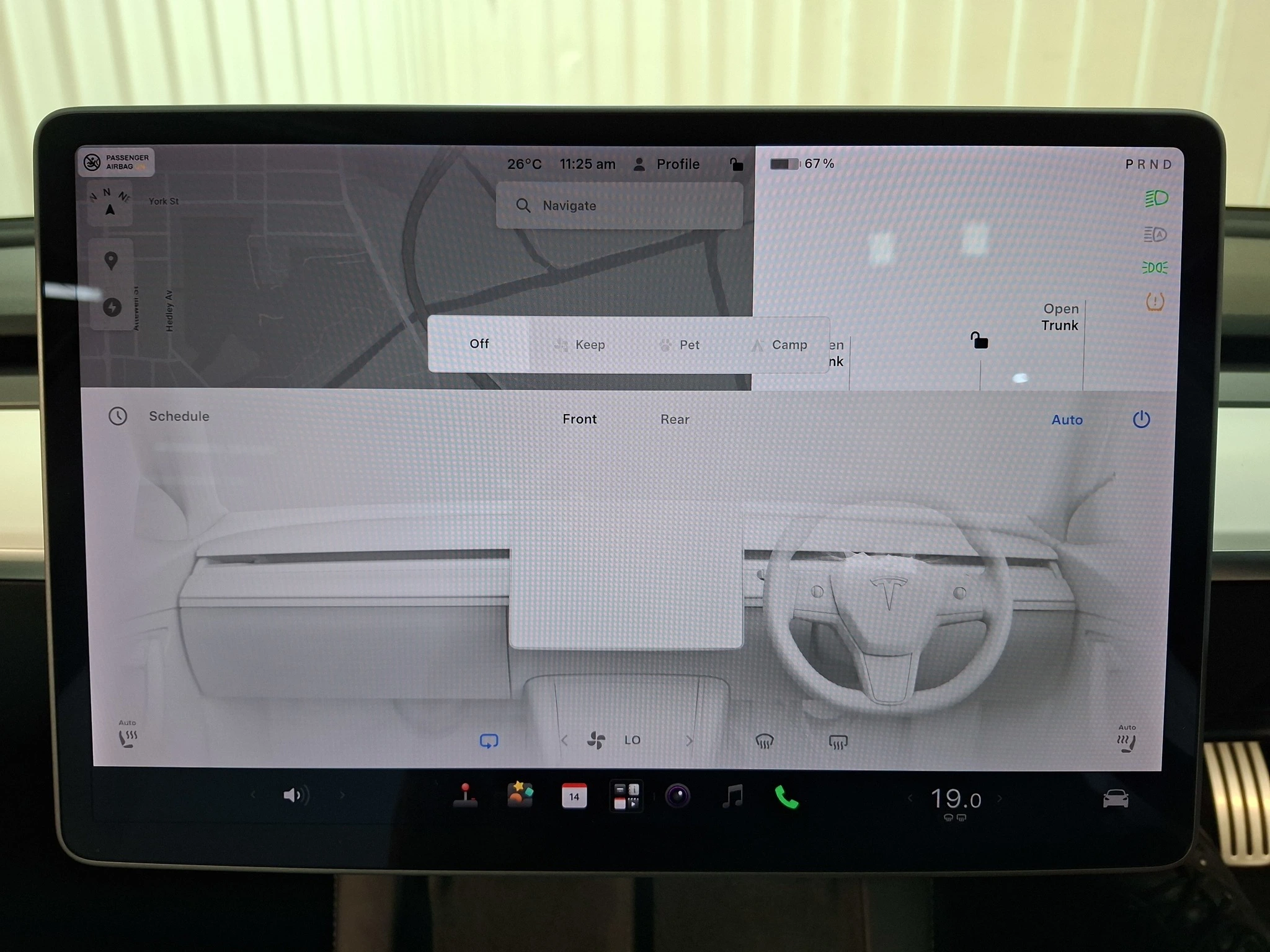Viewport: 1270px width, 952px height.
Task: Launch the dashcam camera app
Action: click(x=677, y=796)
